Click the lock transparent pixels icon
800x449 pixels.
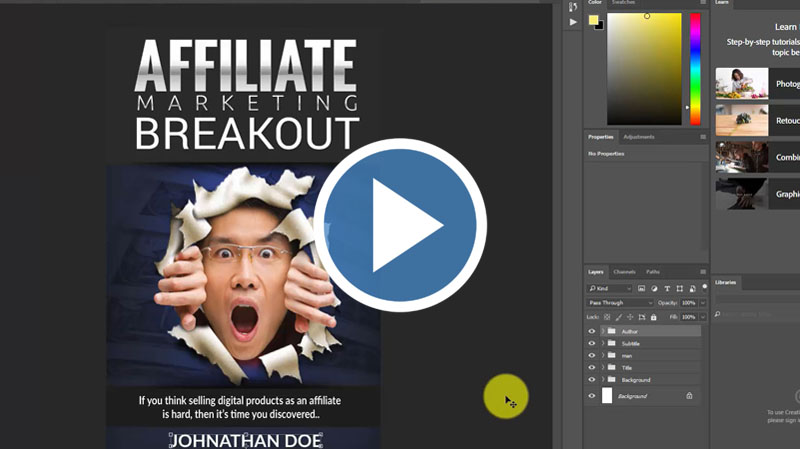607,316
